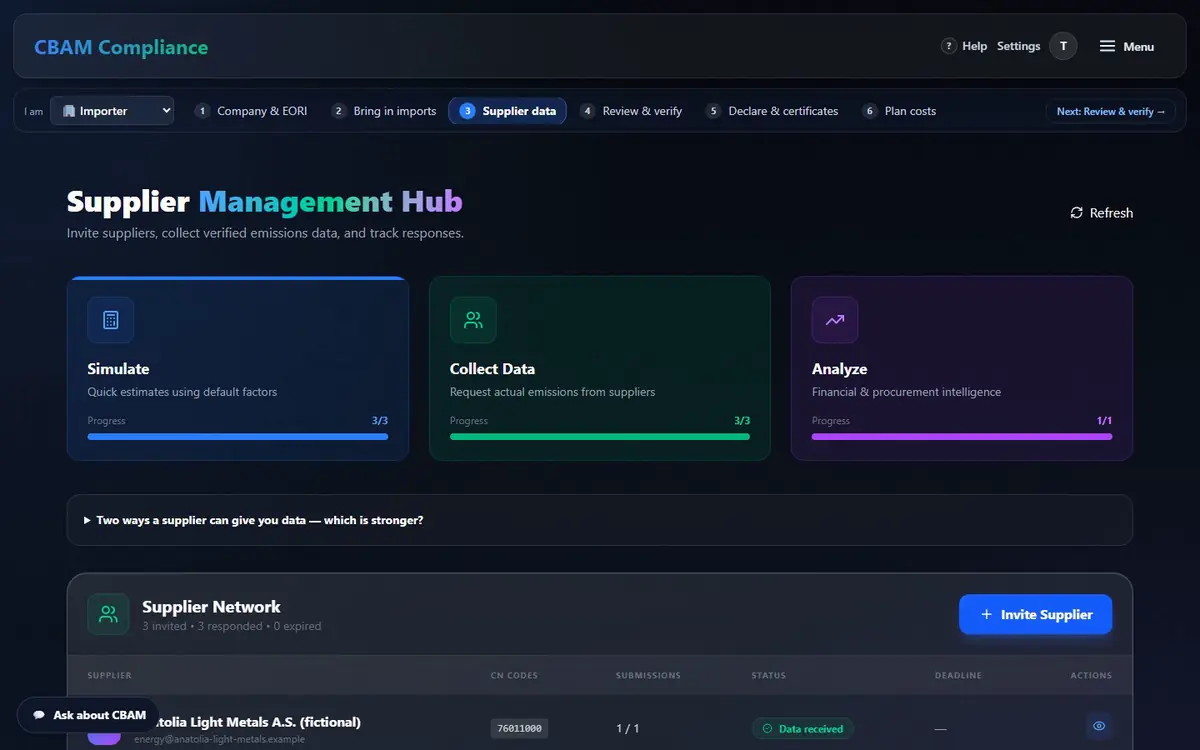This screenshot has width=1200, height=750.
Task: Expand 'Two ways a supplier can give you data'
Action: (x=600, y=520)
